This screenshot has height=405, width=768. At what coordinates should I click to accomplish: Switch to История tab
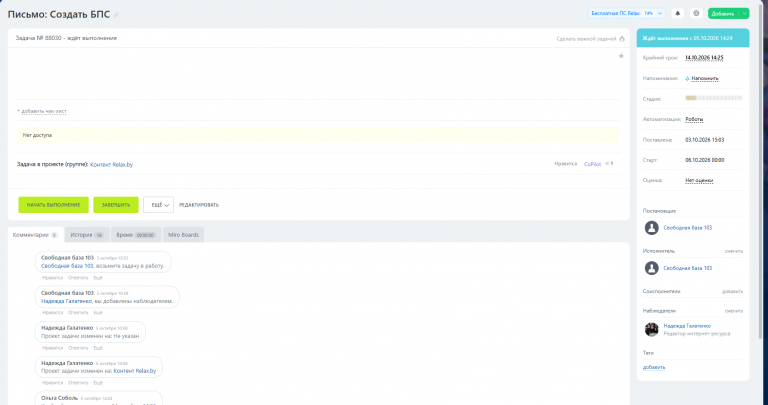pos(87,235)
